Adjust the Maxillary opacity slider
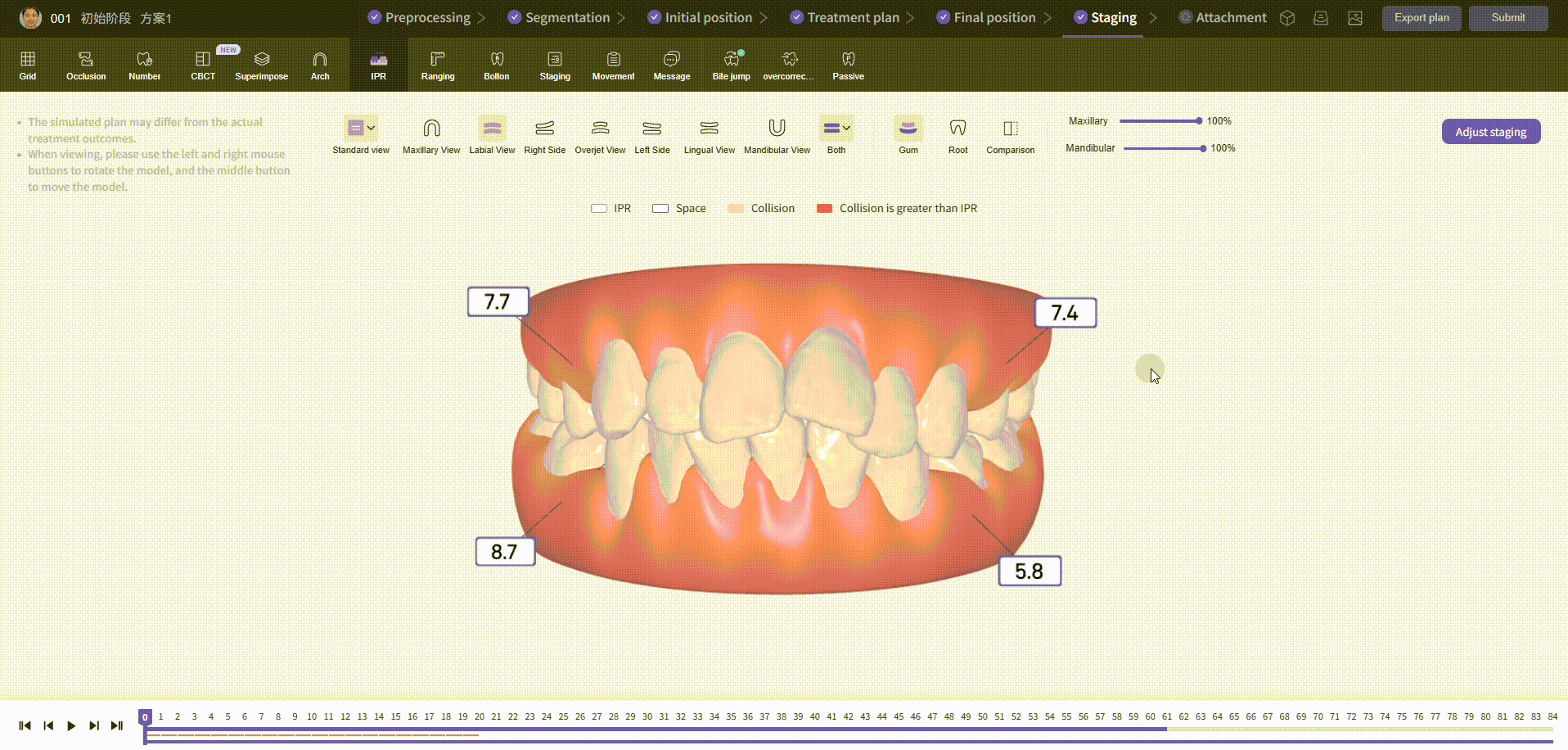Screen dimensions: 1568x750 tap(1160, 121)
